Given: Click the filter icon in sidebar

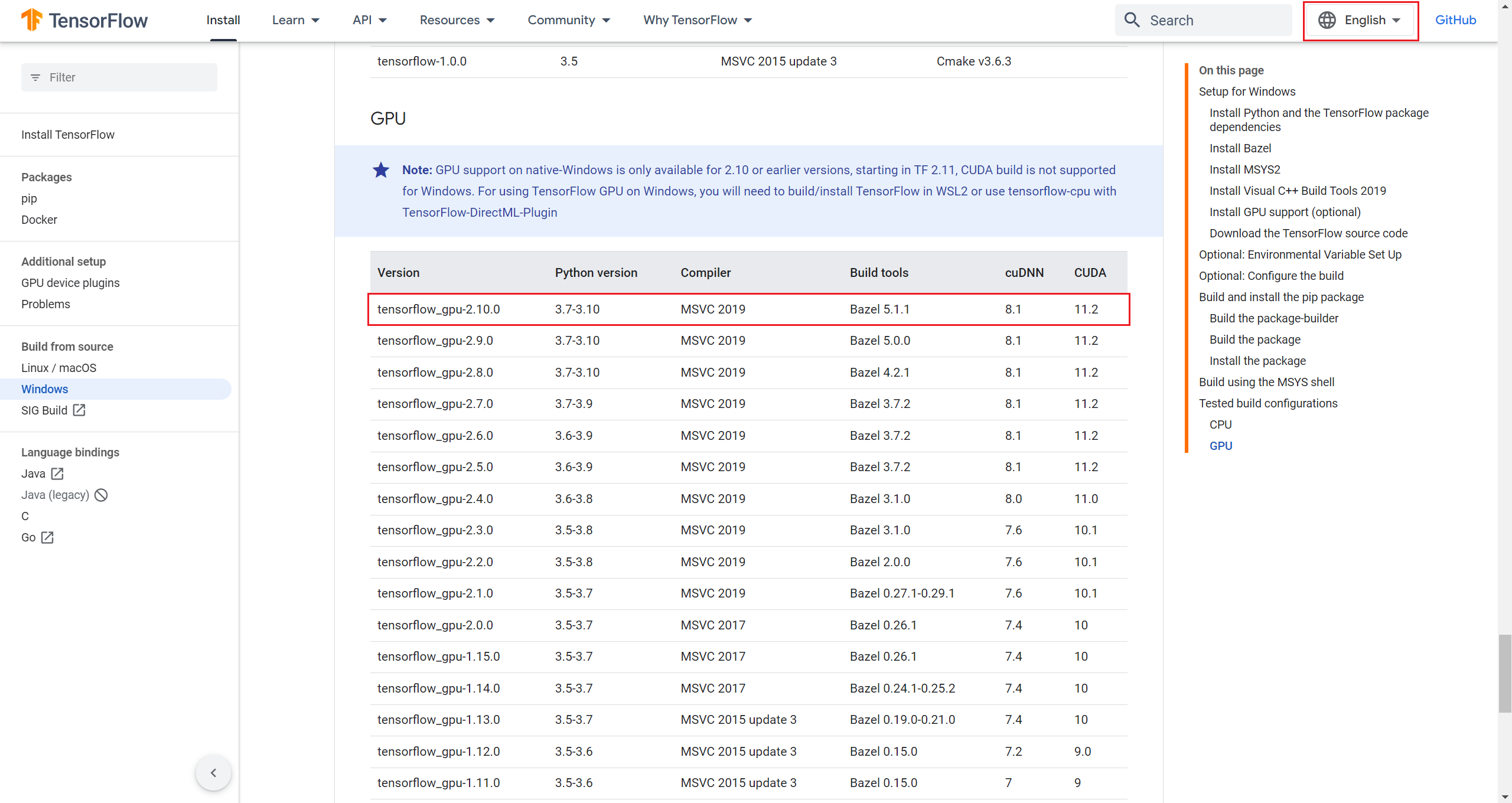Looking at the screenshot, I should pyautogui.click(x=35, y=77).
